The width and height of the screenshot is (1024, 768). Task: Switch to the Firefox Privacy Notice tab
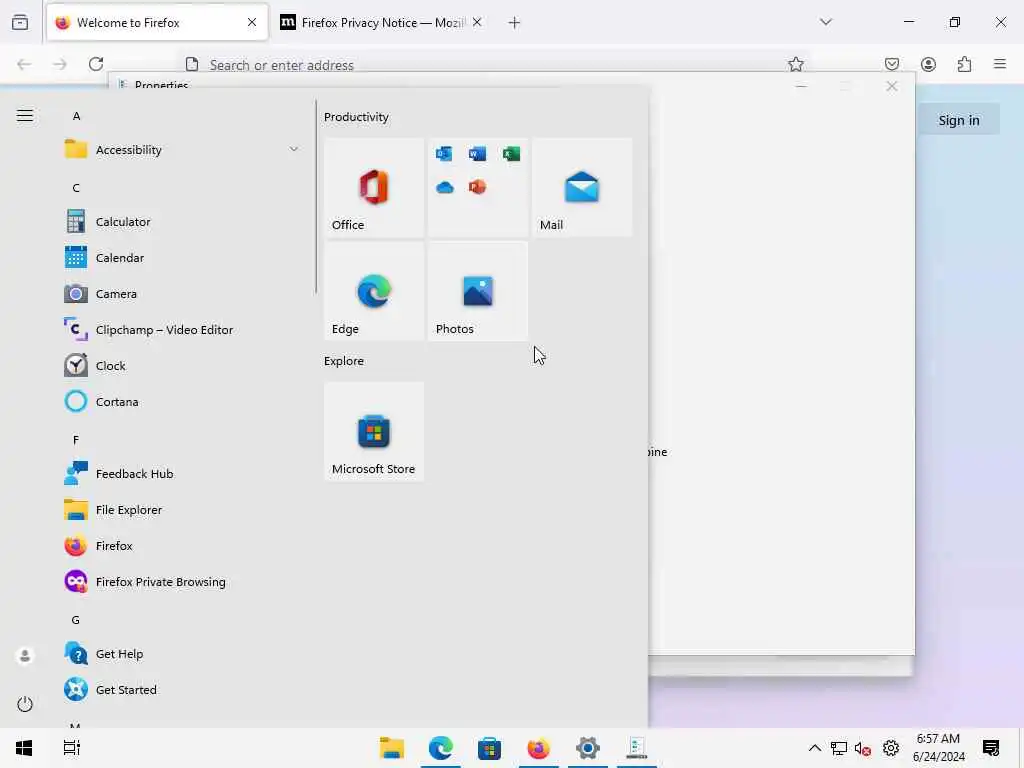(381, 23)
